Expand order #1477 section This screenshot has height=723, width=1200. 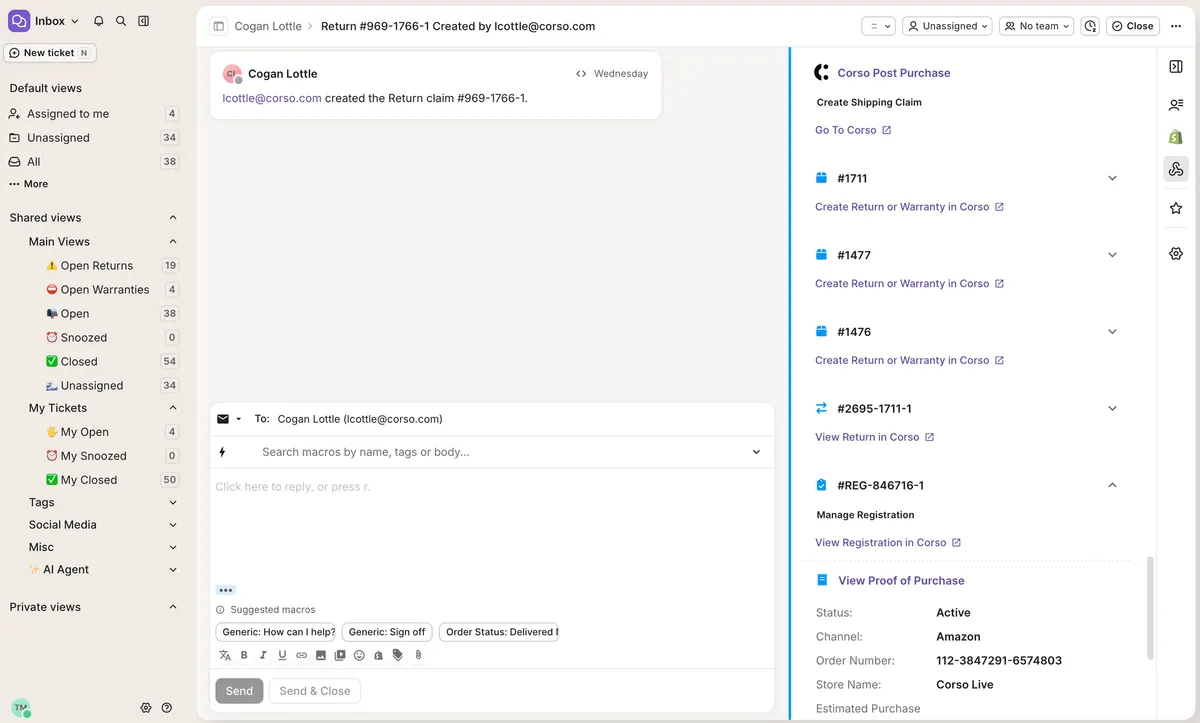point(1112,255)
